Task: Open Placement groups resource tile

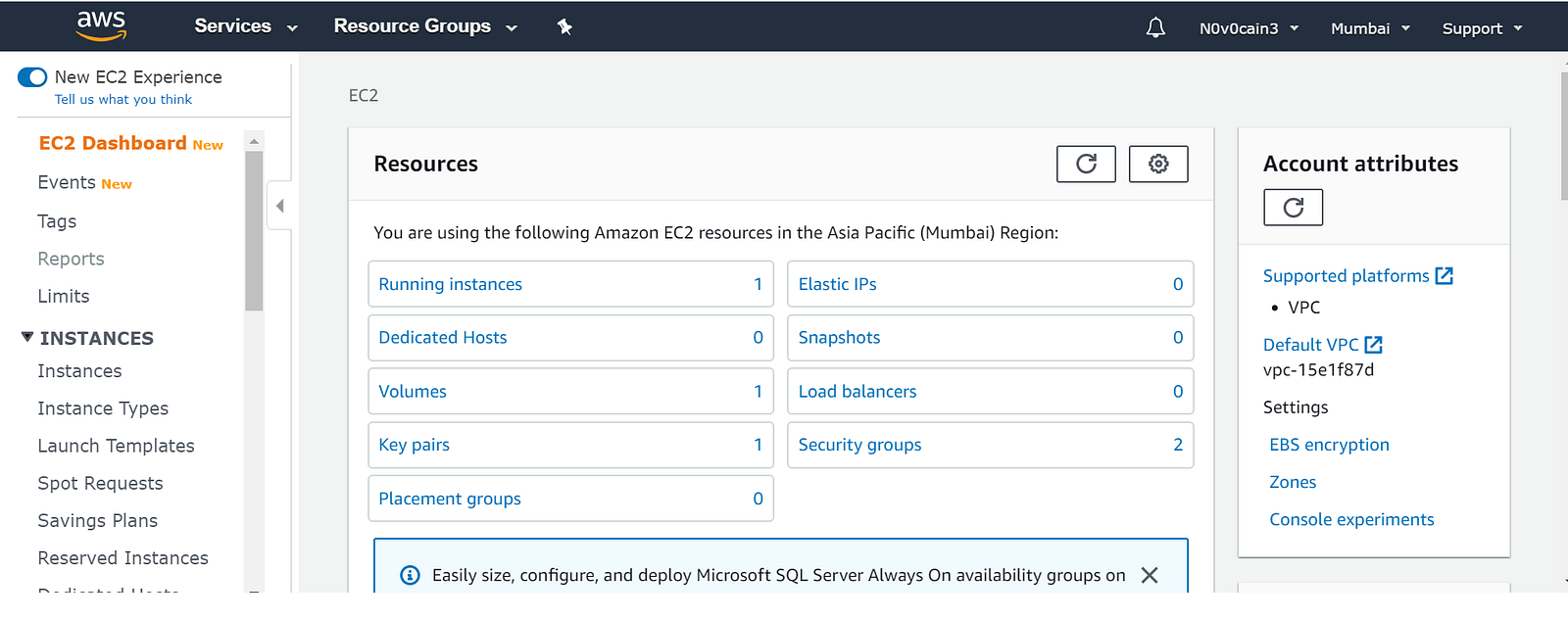Action: 570,499
